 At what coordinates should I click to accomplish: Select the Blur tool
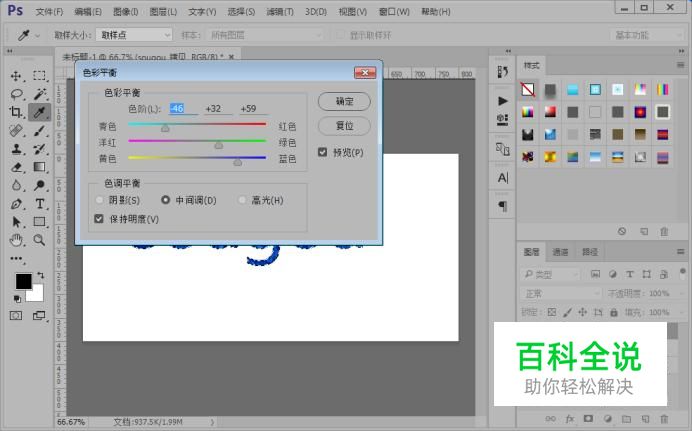coord(16,185)
